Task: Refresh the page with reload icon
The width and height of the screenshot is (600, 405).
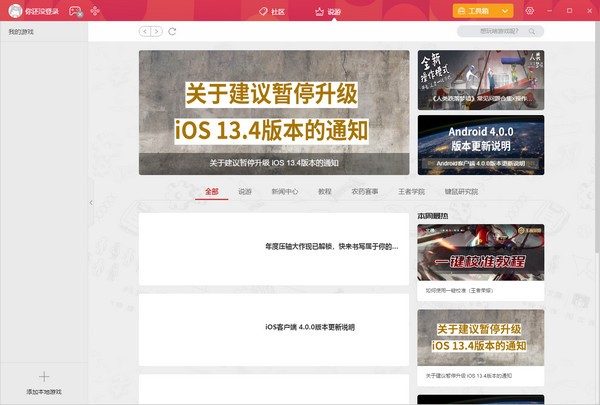Action: [172, 31]
